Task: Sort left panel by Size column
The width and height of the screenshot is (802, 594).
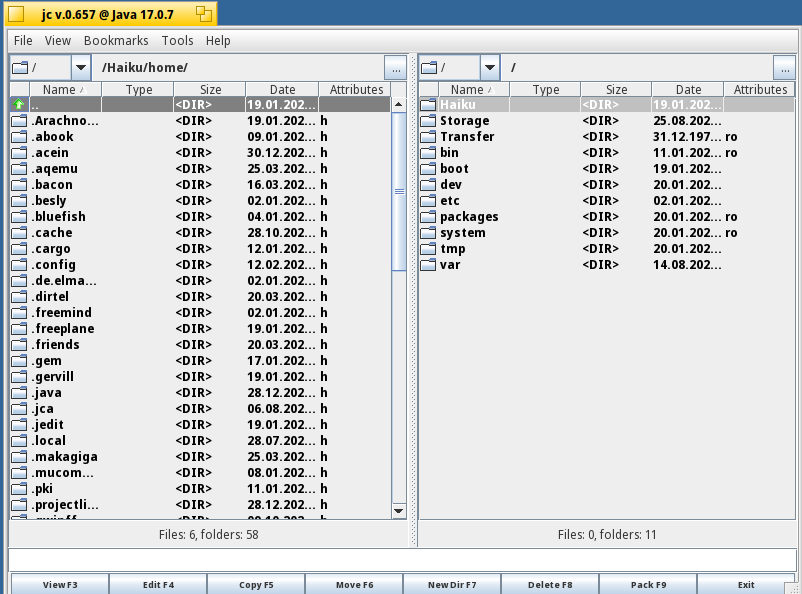Action: [210, 90]
